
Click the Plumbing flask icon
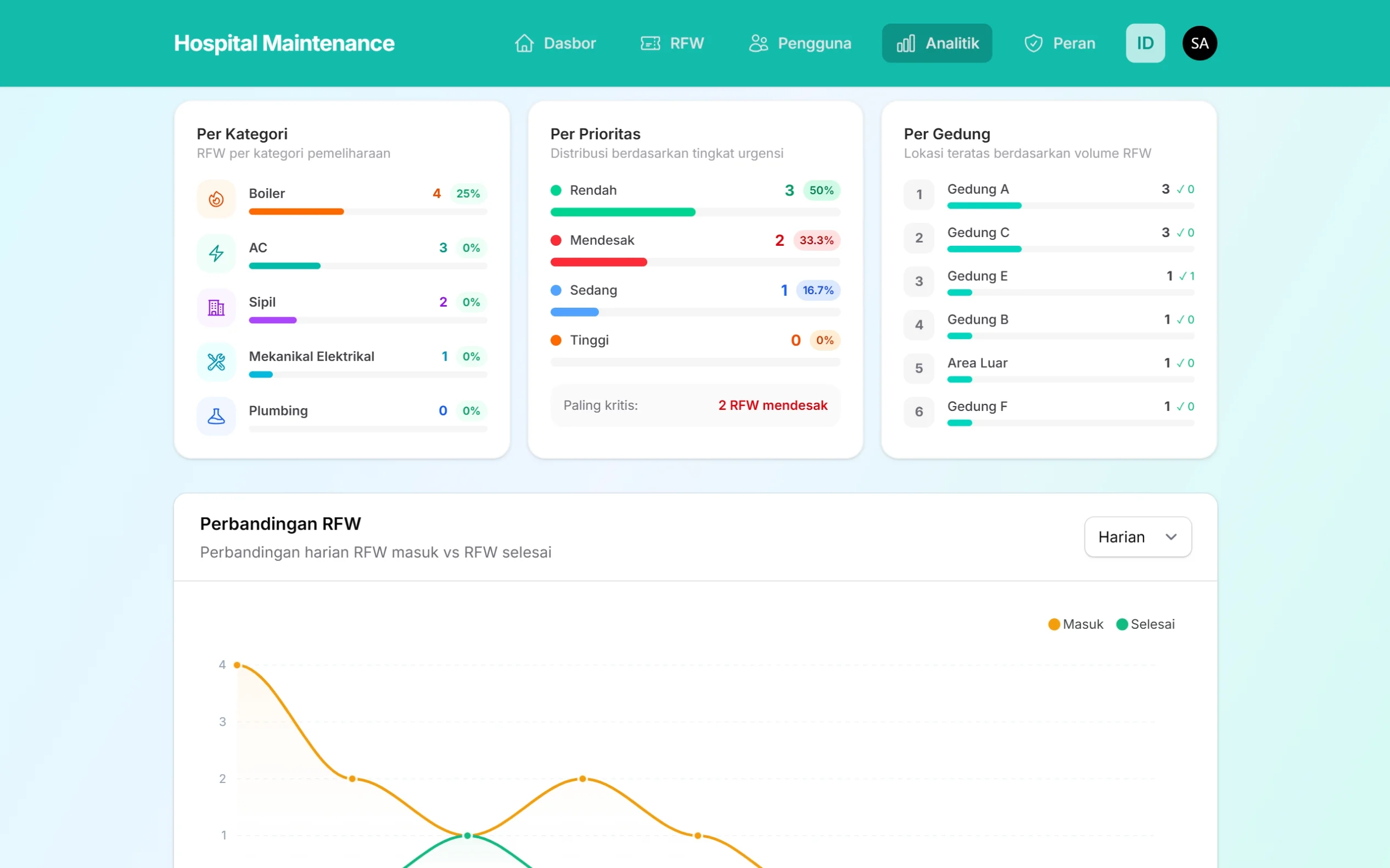pyautogui.click(x=216, y=416)
